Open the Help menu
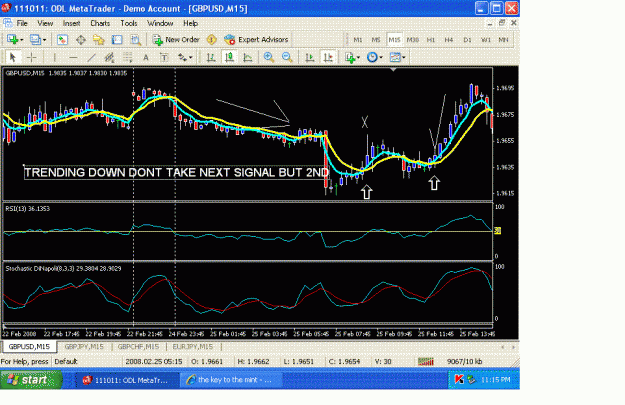Screen dimensions: 625x405 point(191,23)
